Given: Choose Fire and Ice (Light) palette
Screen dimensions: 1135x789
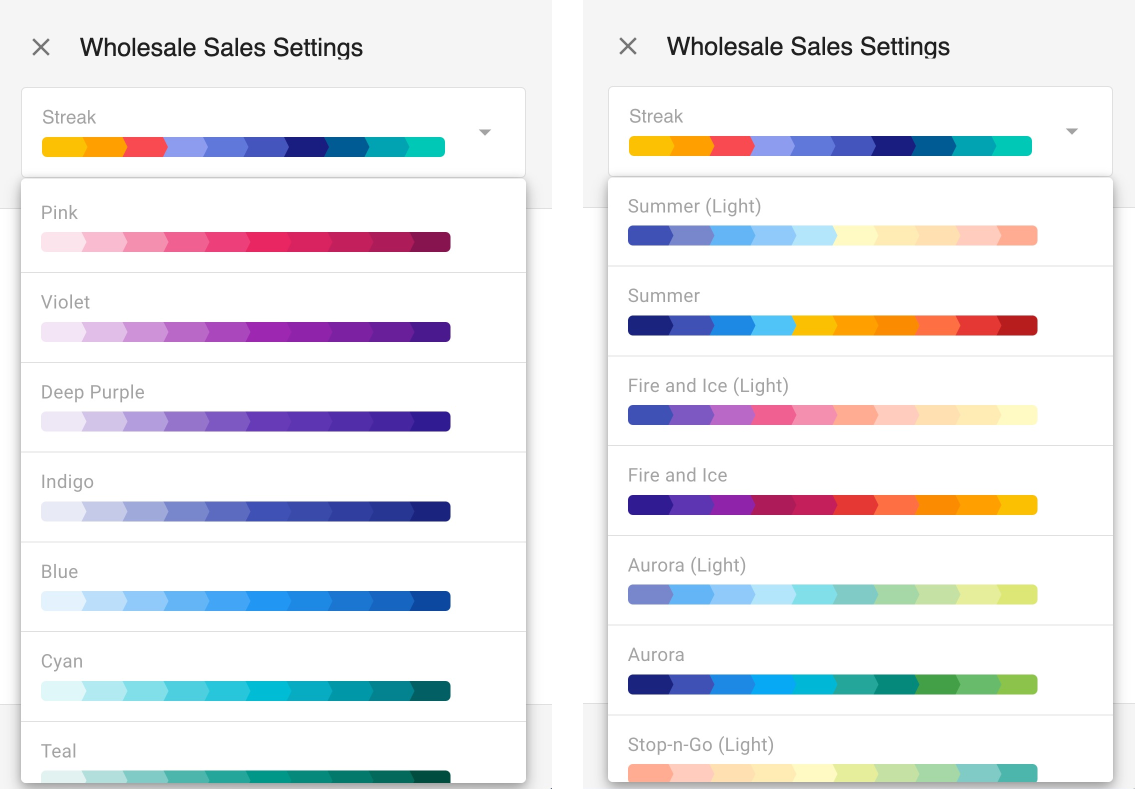Looking at the screenshot, I should point(833,402).
